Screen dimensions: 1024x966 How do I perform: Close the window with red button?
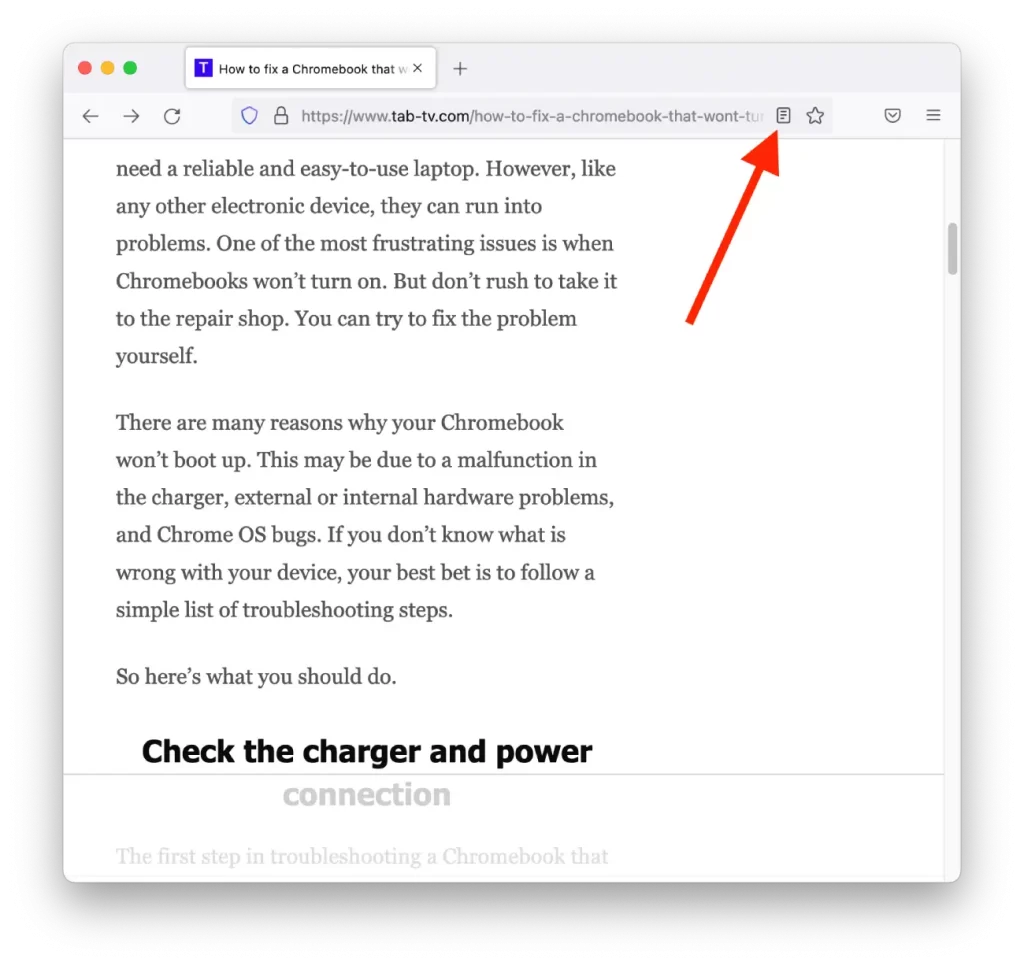click(85, 68)
